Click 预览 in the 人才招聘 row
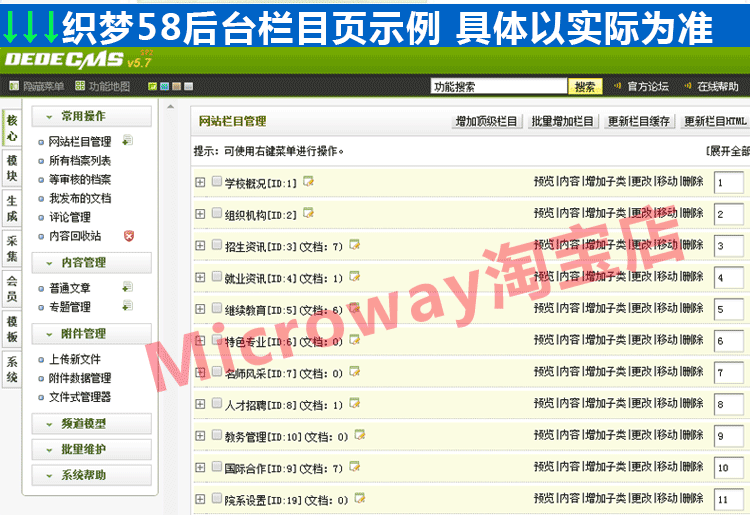The width and height of the screenshot is (750, 516). (x=544, y=403)
